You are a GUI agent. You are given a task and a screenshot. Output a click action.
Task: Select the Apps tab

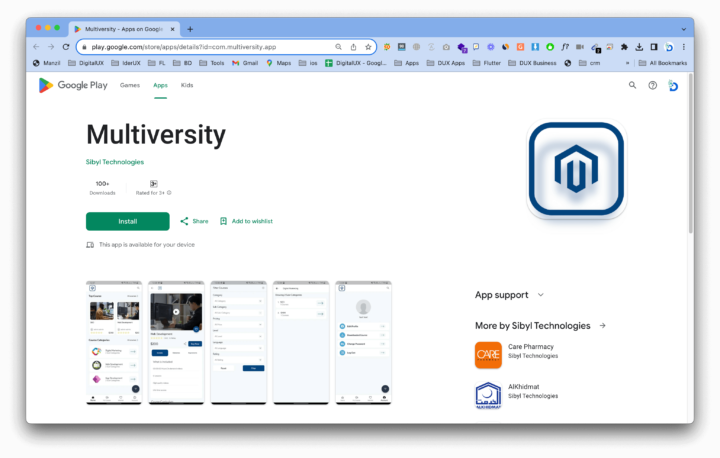[x=160, y=85]
